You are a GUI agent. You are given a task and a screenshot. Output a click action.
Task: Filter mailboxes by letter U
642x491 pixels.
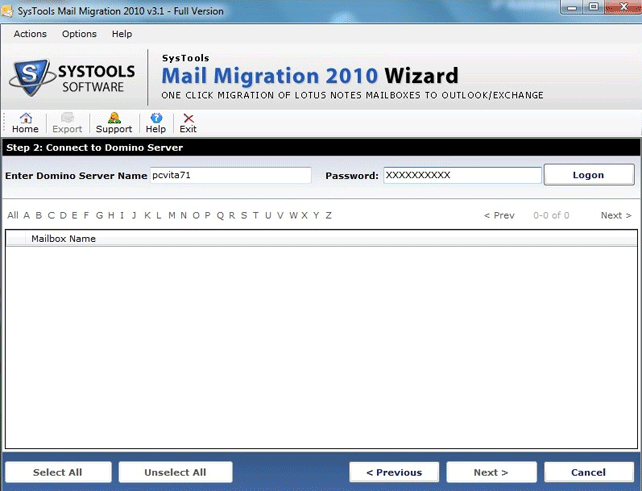coord(268,215)
